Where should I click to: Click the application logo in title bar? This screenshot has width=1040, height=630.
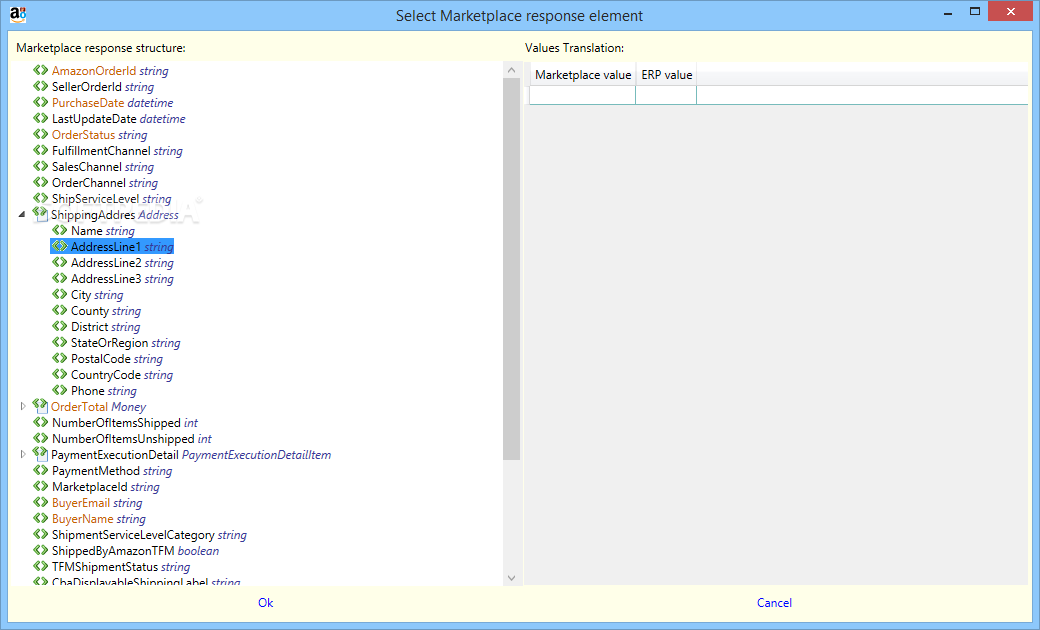coord(18,14)
